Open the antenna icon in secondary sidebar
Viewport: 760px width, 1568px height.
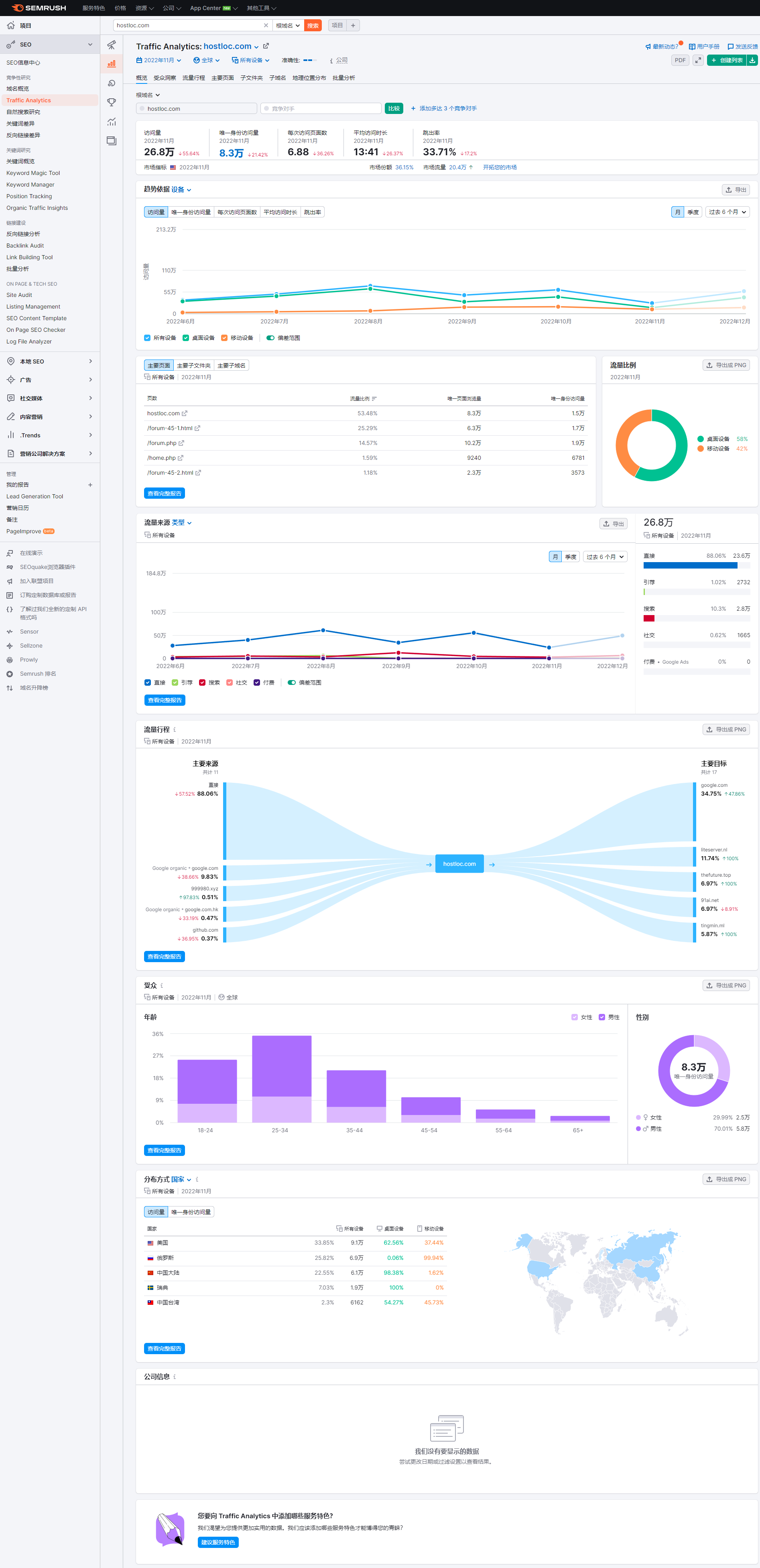click(112, 83)
